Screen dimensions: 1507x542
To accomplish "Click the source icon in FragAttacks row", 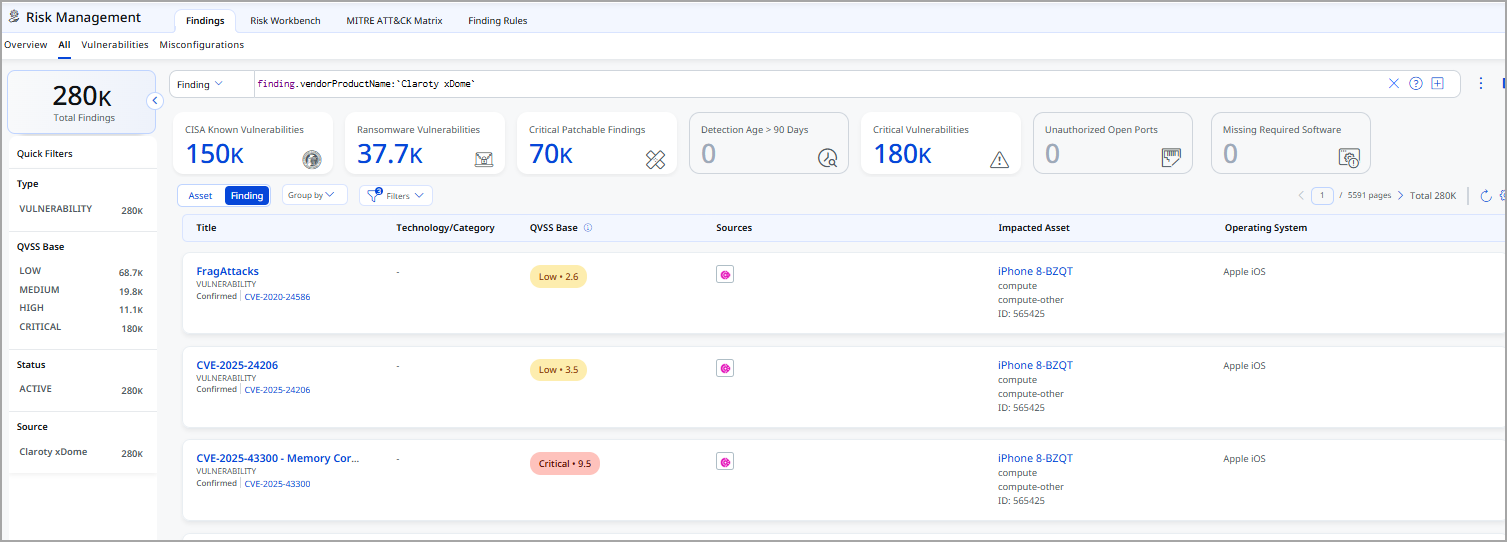I will [x=725, y=274].
